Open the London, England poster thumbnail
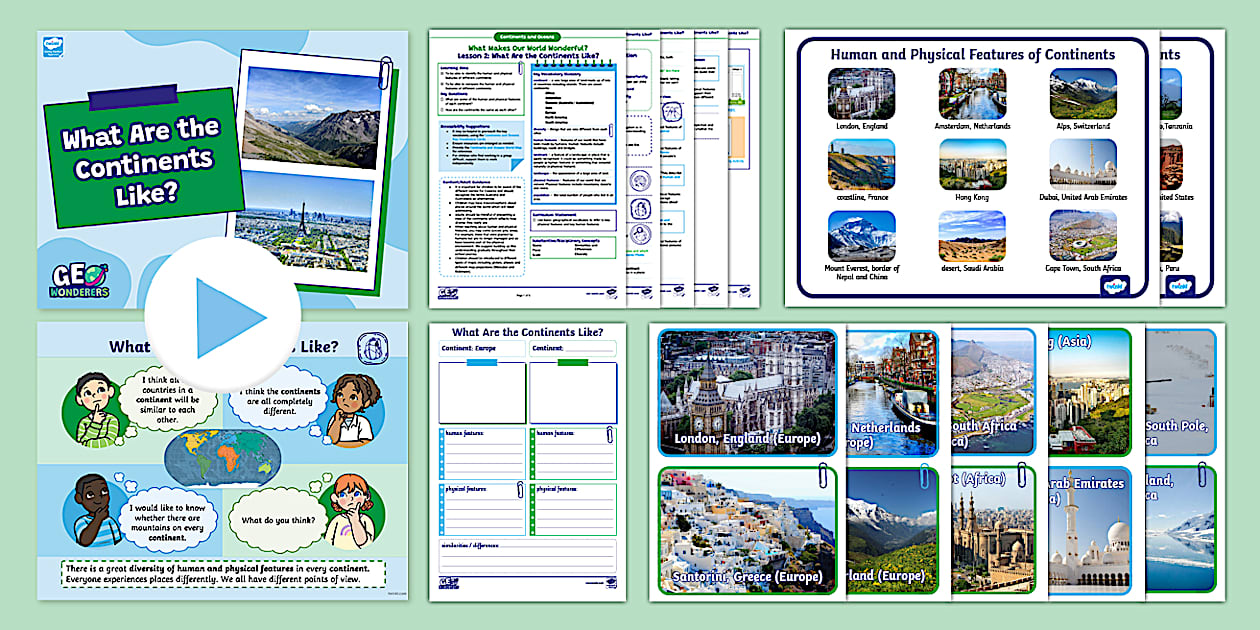Image resolution: width=1260 pixels, height=630 pixels. [x=861, y=95]
